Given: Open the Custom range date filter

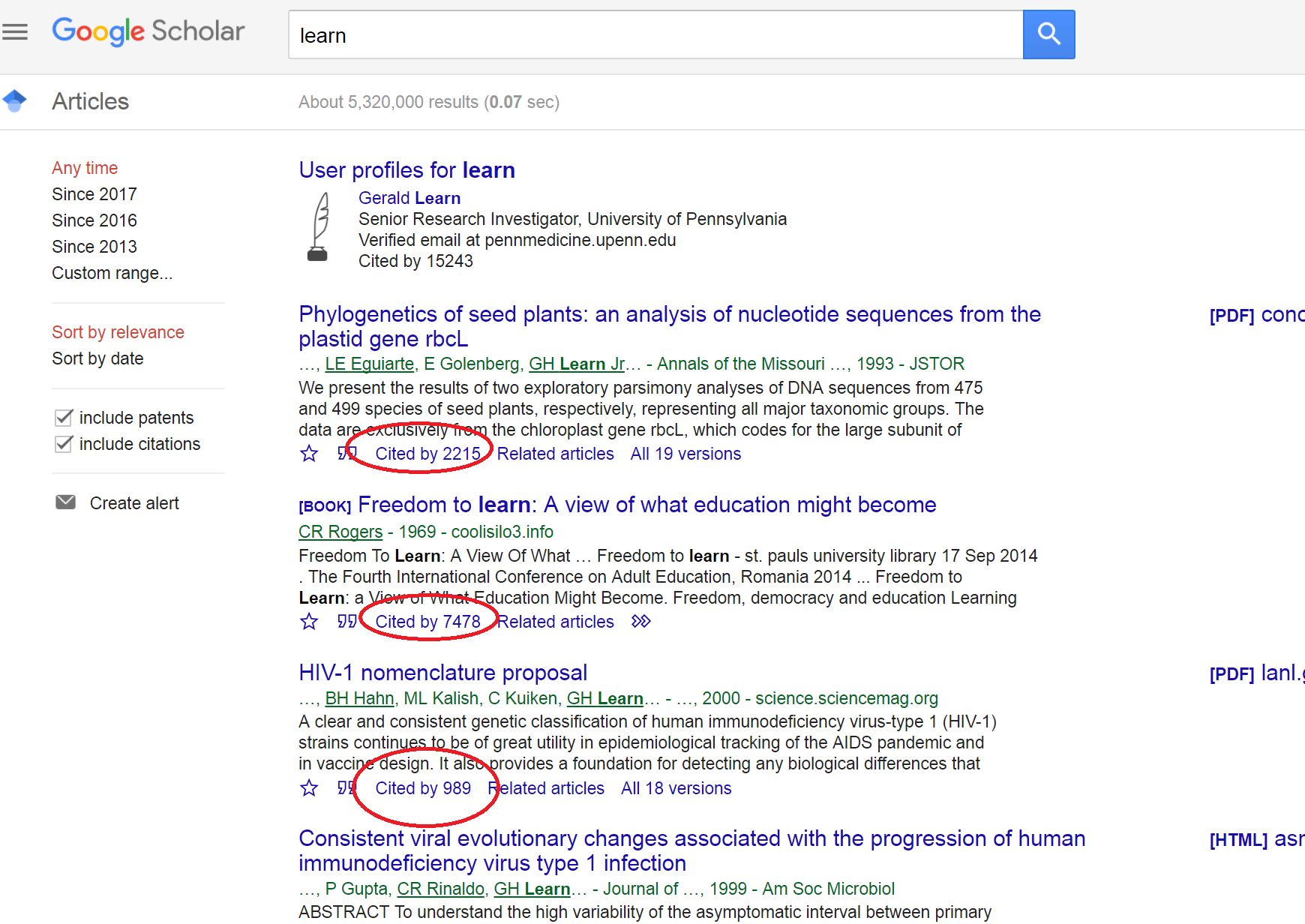Looking at the screenshot, I should (x=112, y=273).
